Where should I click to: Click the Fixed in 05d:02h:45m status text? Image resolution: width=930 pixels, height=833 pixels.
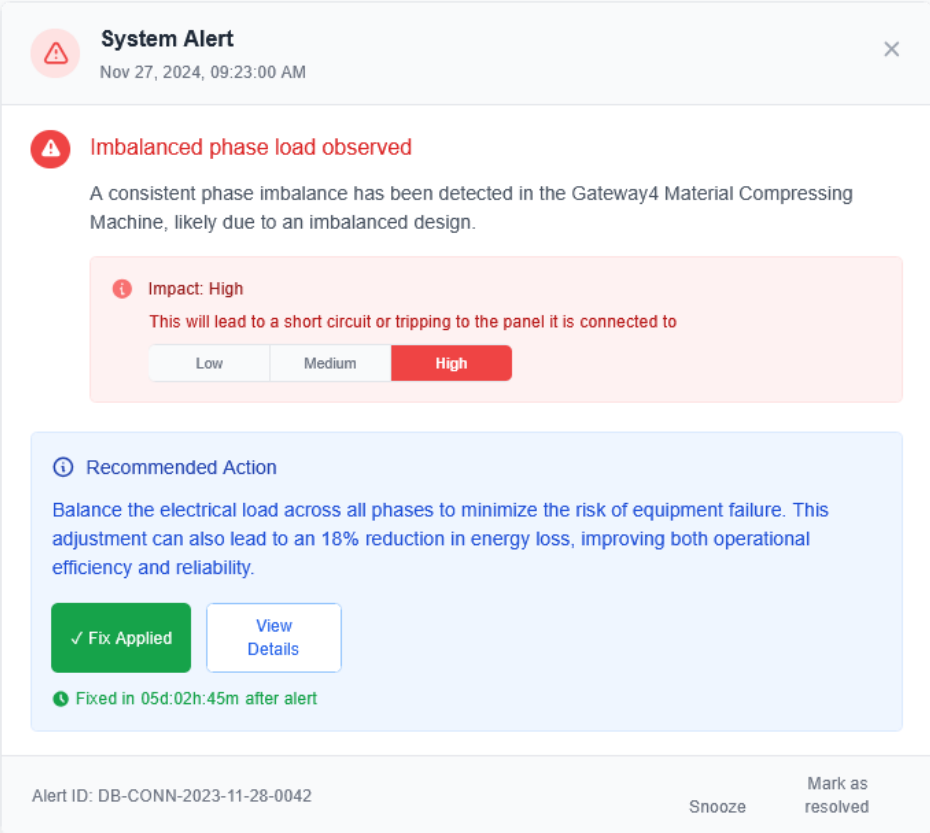coord(196,699)
